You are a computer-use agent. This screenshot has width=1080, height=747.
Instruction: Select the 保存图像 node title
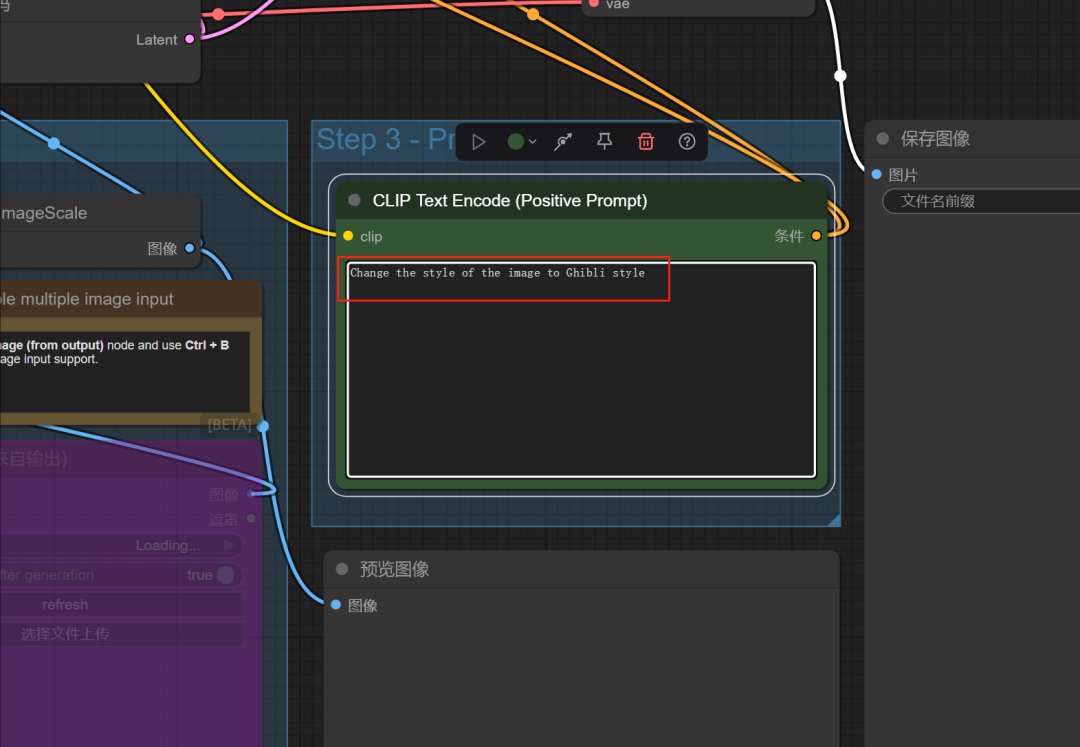click(935, 138)
